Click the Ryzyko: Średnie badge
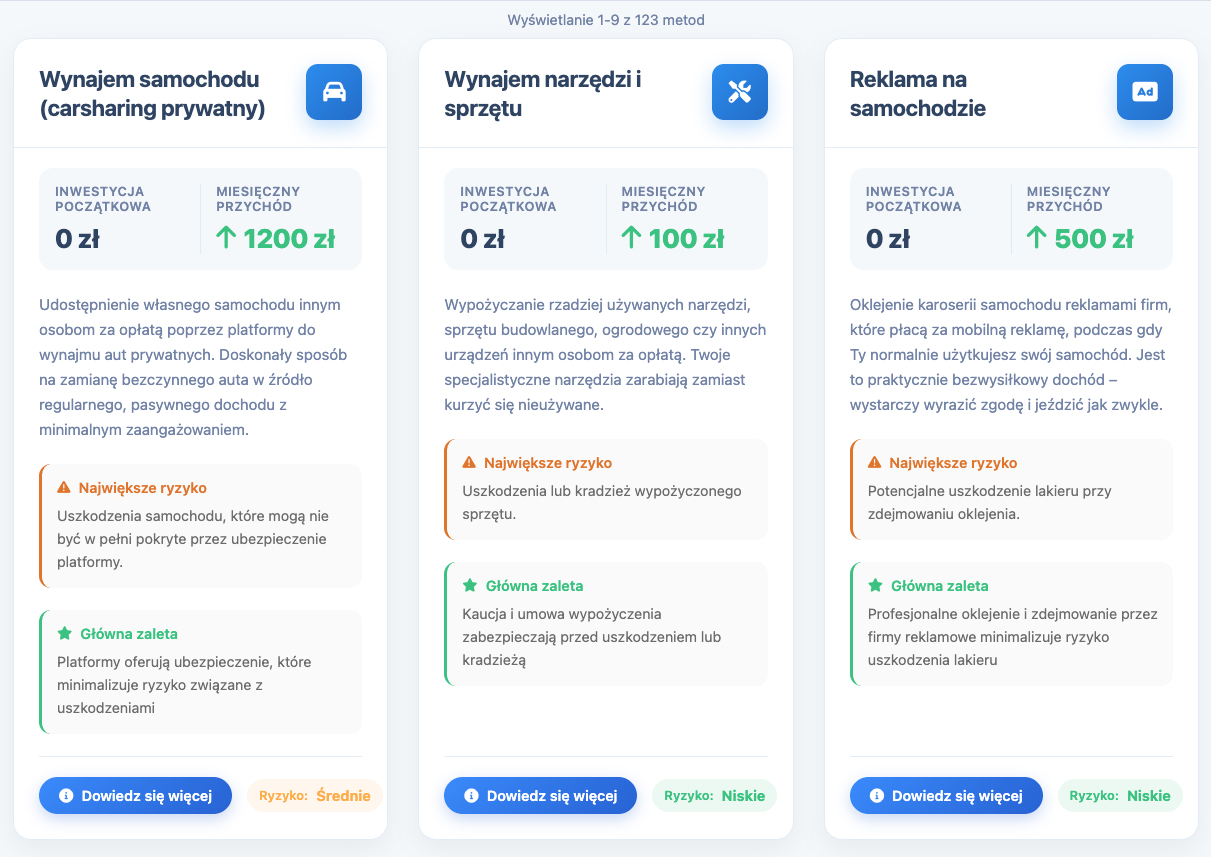 [x=314, y=796]
